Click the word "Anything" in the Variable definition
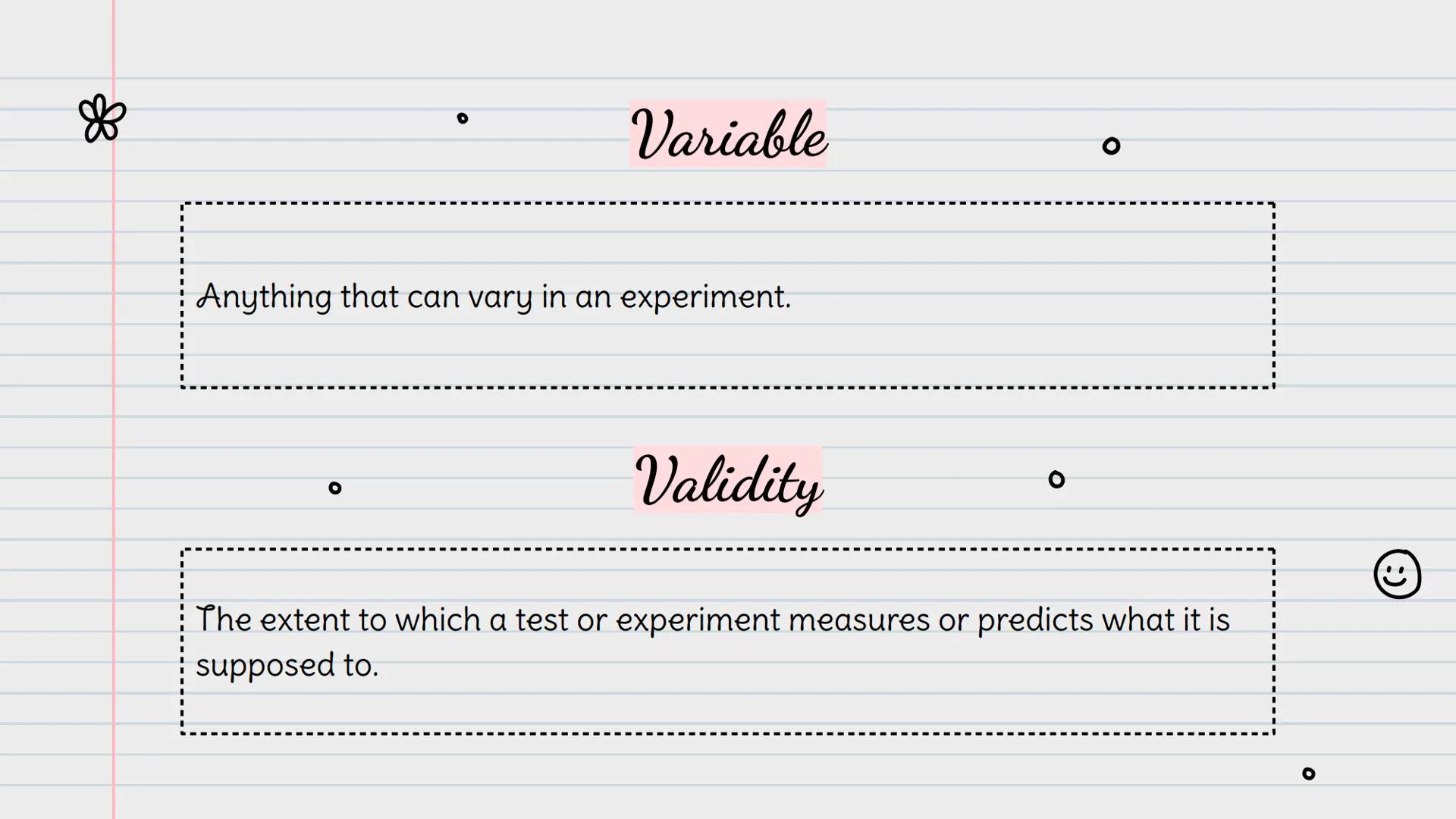The height and width of the screenshot is (819, 1456). click(264, 297)
